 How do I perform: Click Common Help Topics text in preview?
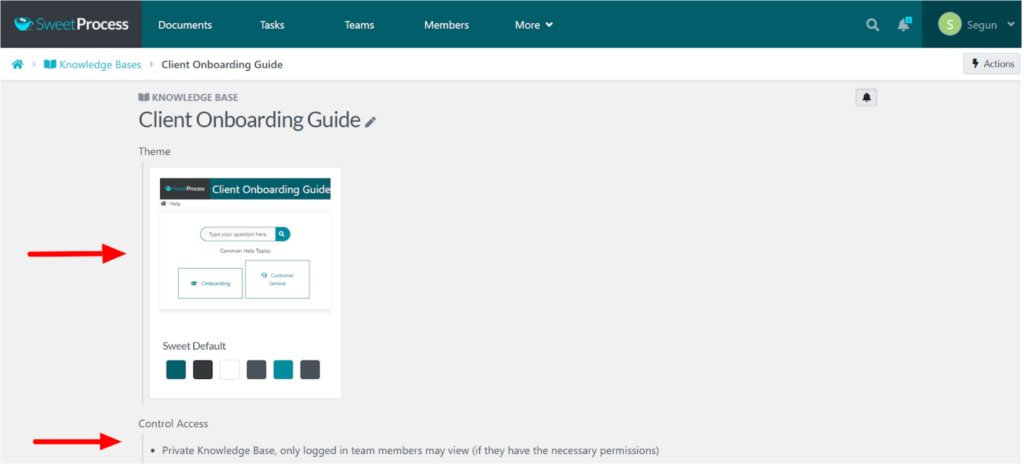click(x=245, y=251)
